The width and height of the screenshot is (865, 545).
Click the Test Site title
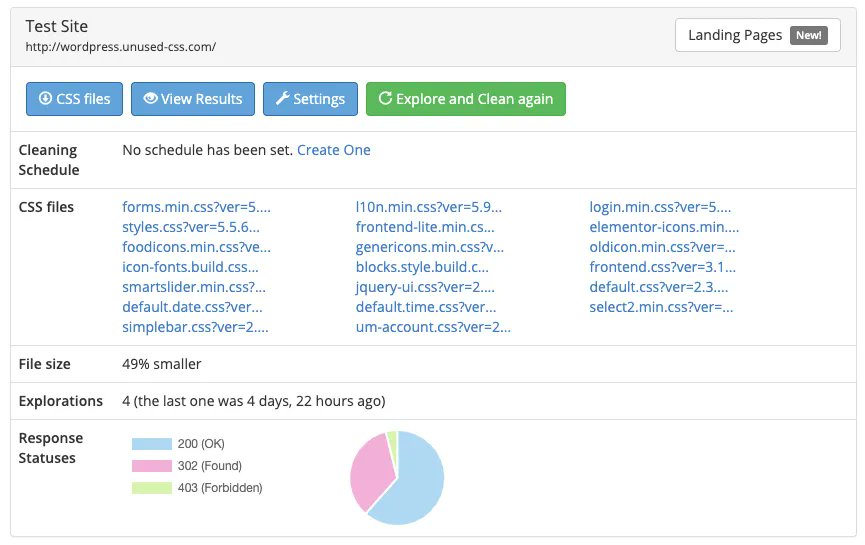pyautogui.click(x=56, y=26)
